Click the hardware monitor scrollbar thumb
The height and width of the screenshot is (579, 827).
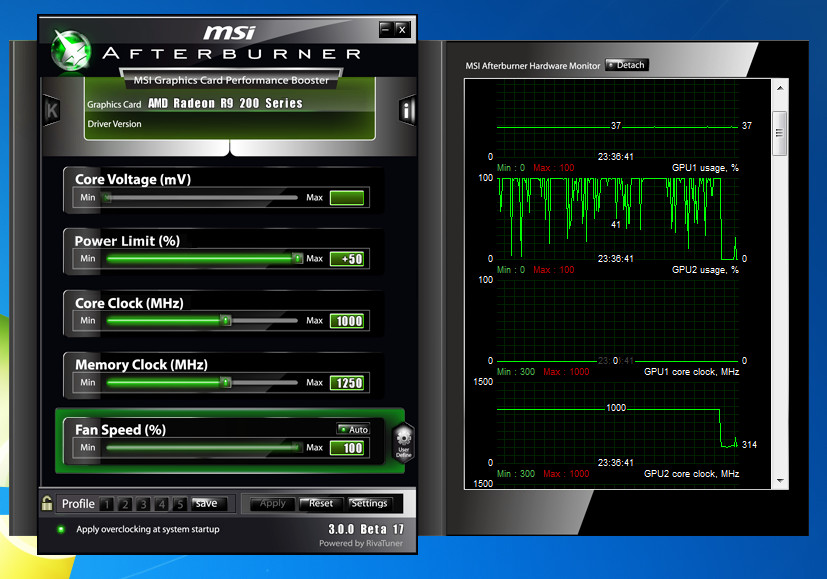(780, 133)
